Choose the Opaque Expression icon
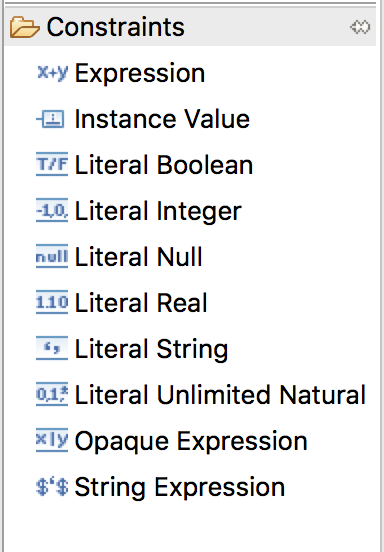384x552 pixels. coord(52,440)
